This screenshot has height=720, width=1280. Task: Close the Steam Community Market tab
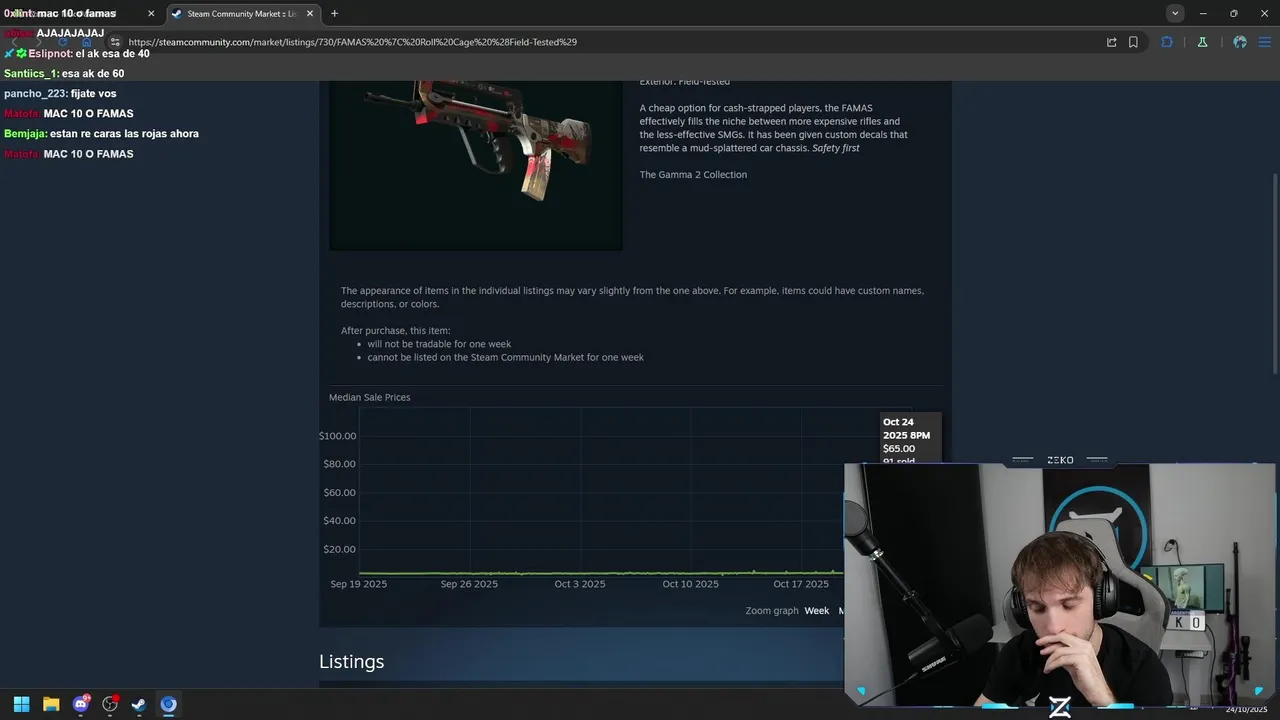(x=310, y=13)
